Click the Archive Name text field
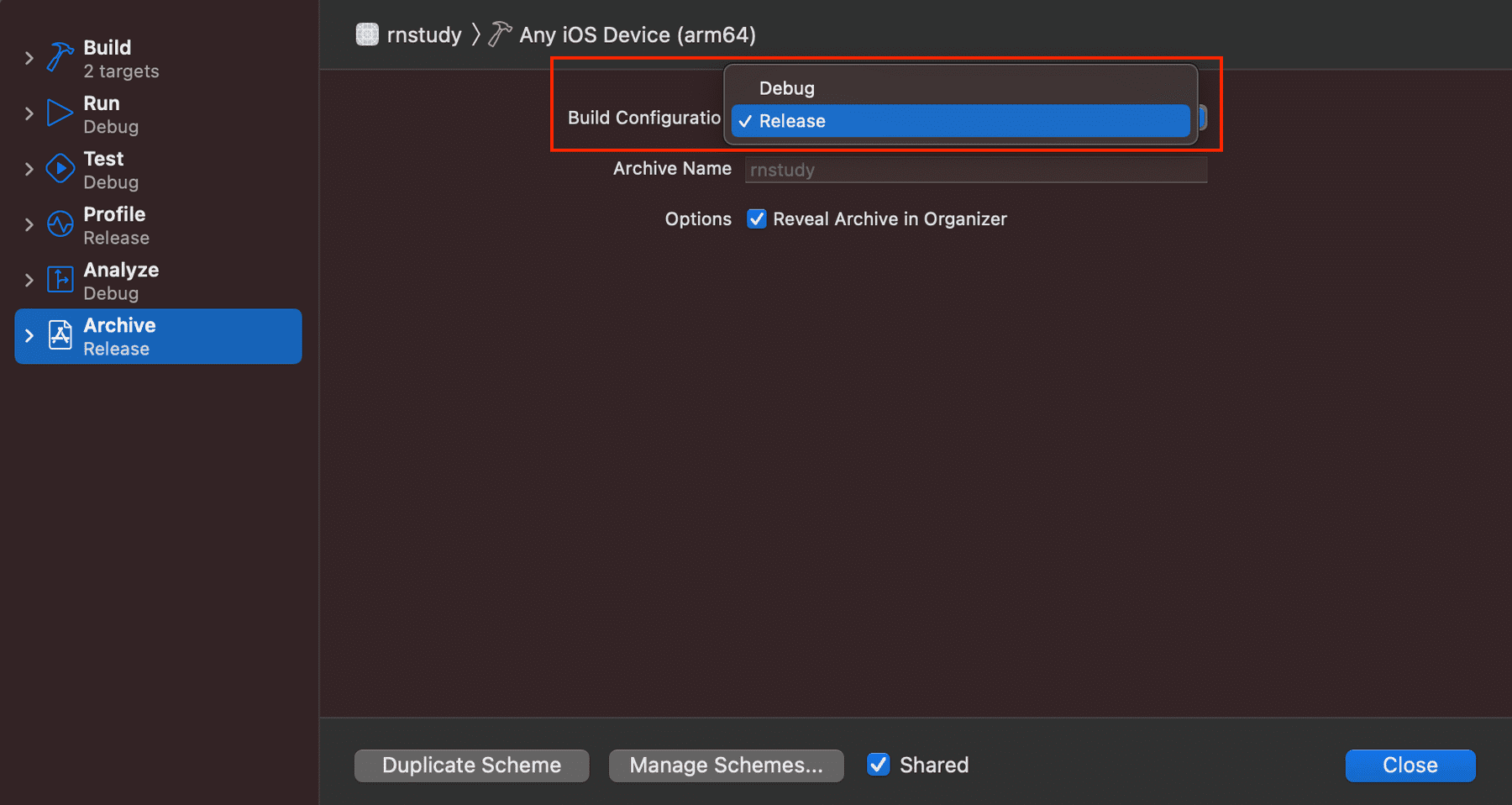This screenshot has height=805, width=1512. coord(975,170)
